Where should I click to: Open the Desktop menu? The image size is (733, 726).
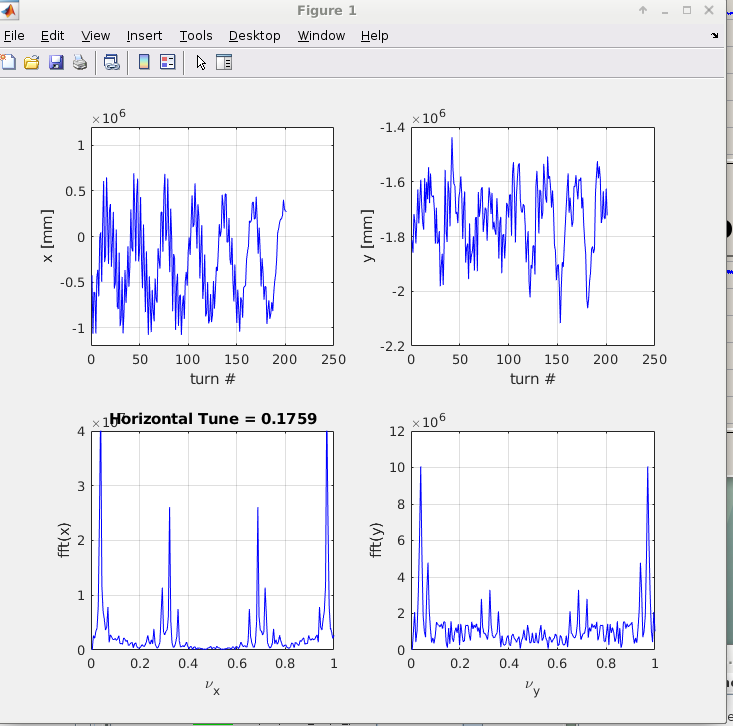[254, 35]
